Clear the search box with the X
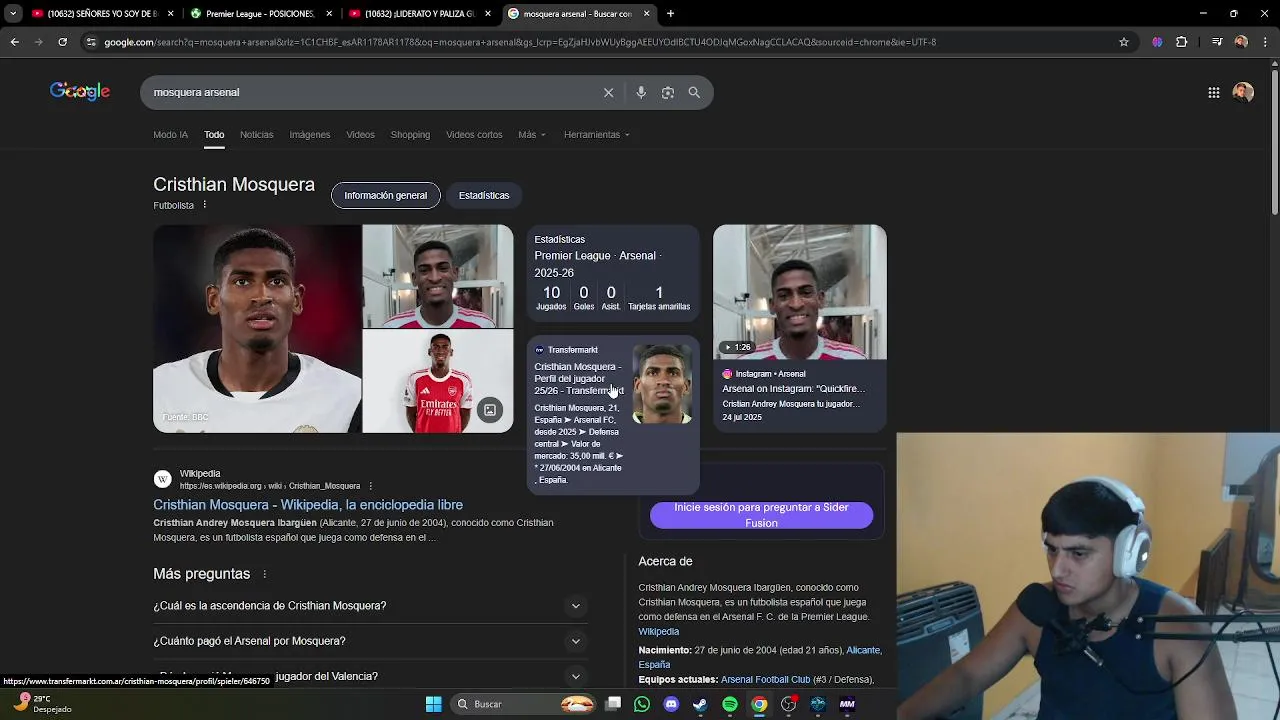 coord(608,92)
